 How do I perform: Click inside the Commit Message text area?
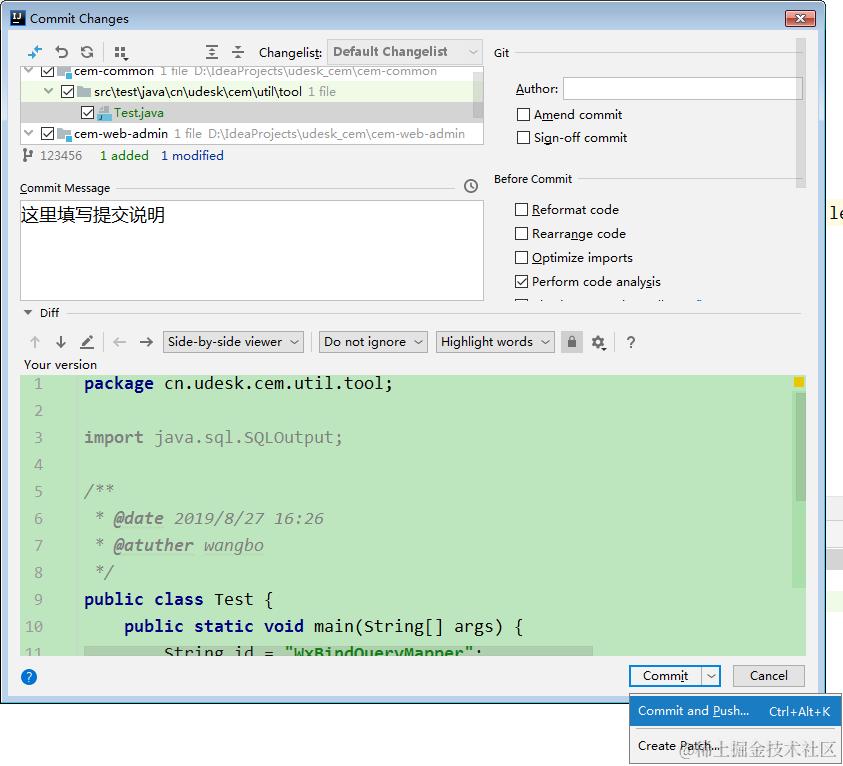pyautogui.click(x=252, y=250)
